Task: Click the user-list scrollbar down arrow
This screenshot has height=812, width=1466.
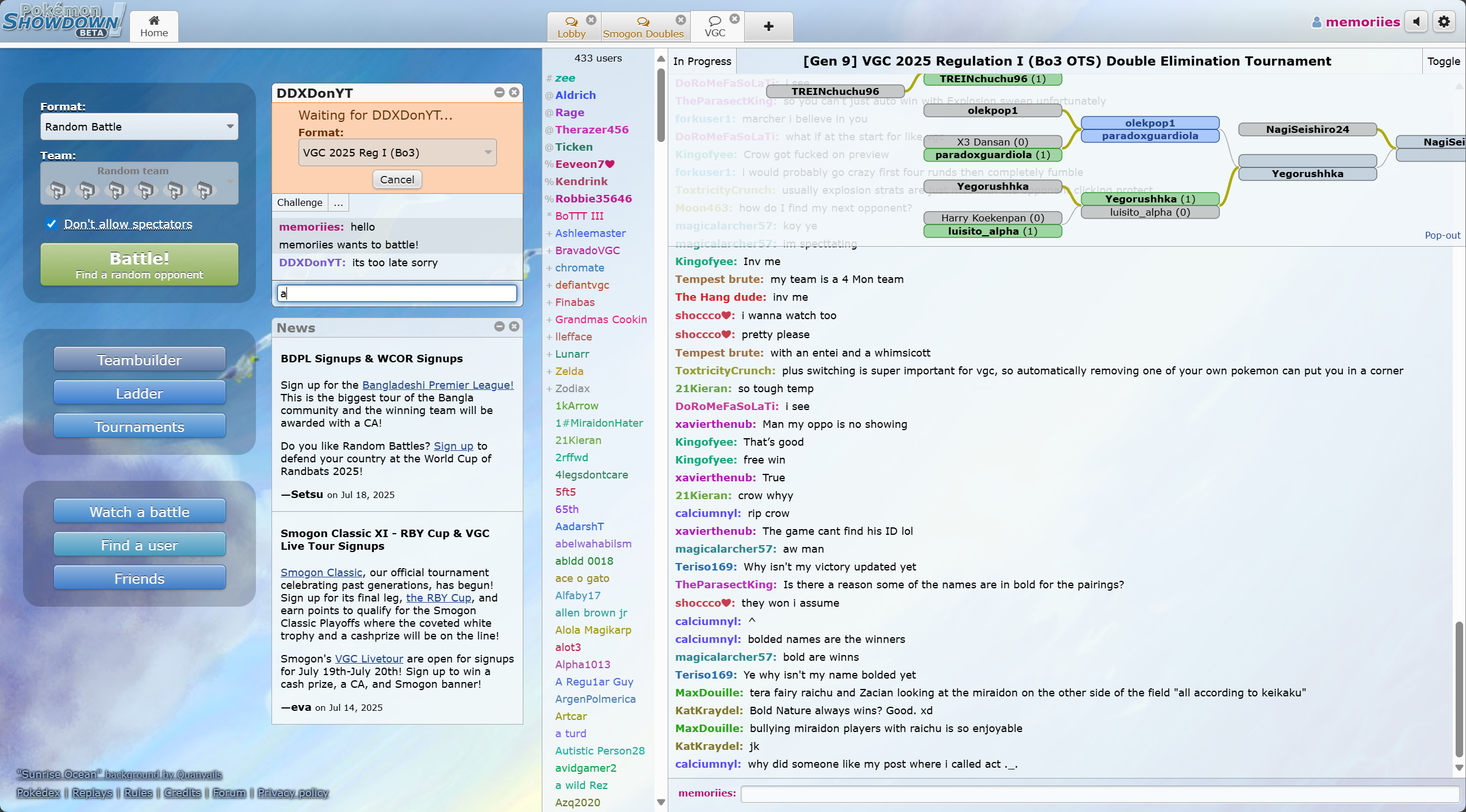Action: [661, 802]
